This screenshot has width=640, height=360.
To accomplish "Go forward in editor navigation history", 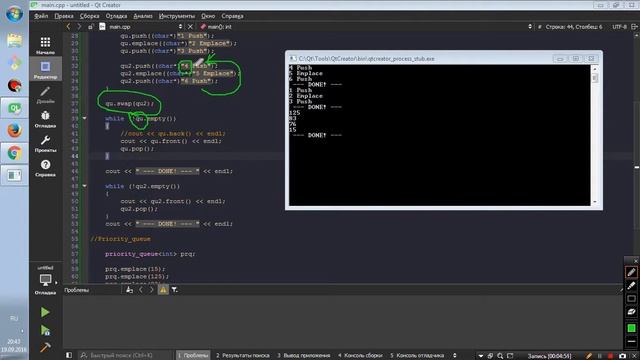I will click(x=79, y=27).
